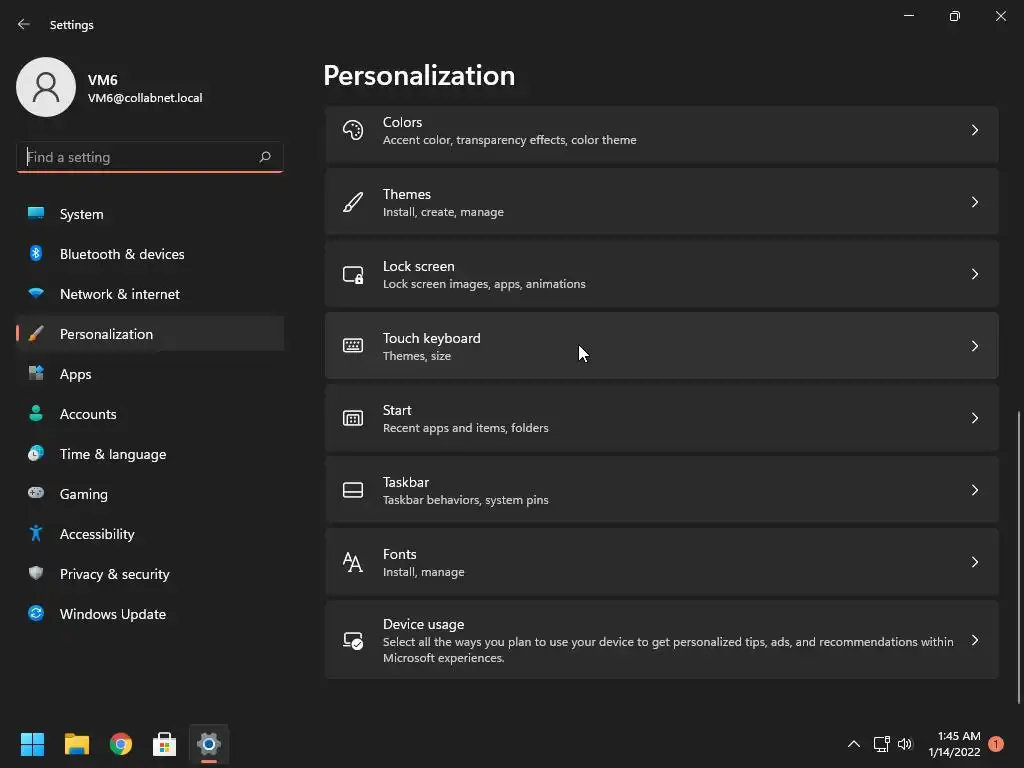
Task: Click the Colors palette icon
Action: tap(353, 130)
